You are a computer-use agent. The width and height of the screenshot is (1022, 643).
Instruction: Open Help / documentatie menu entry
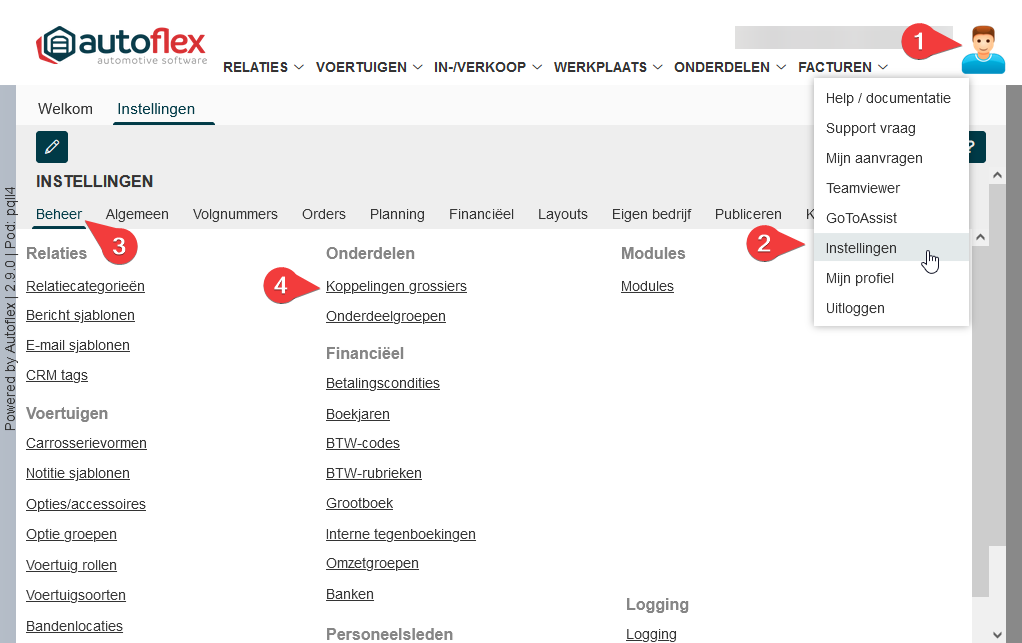point(888,98)
